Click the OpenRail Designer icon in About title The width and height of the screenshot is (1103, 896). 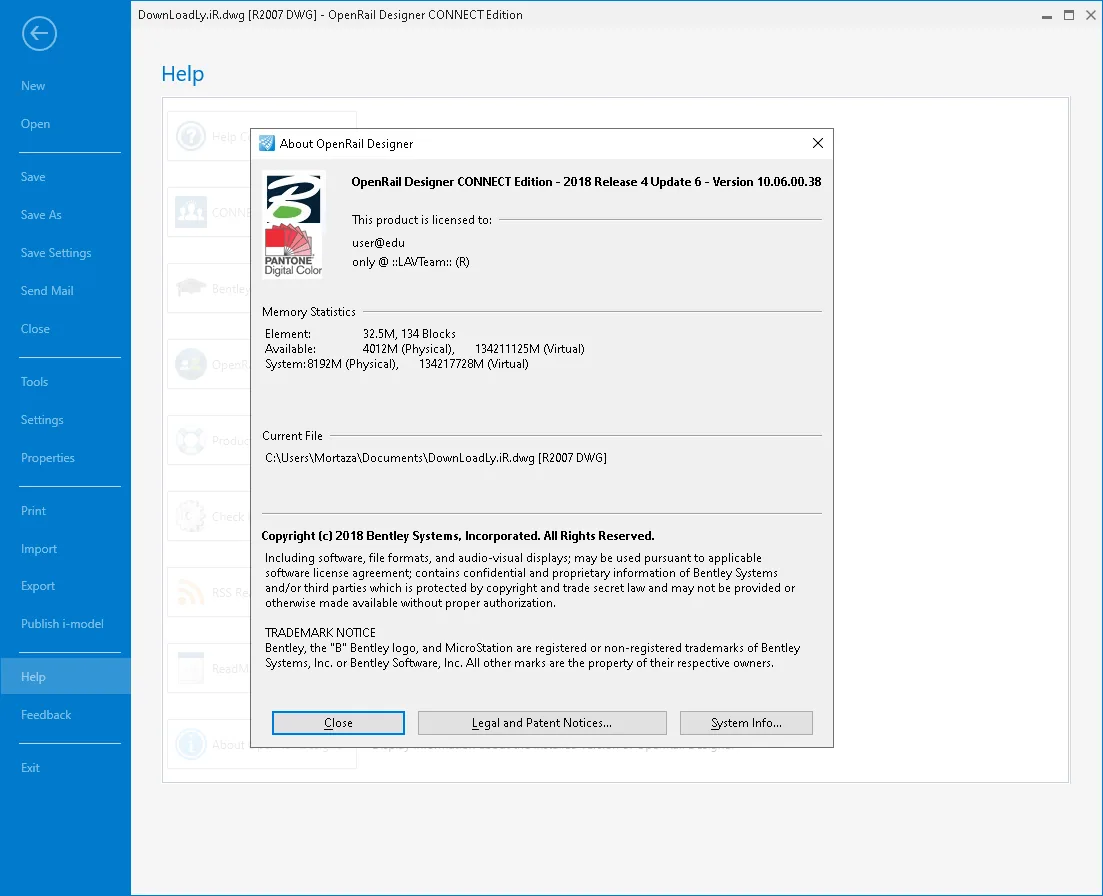coord(267,143)
